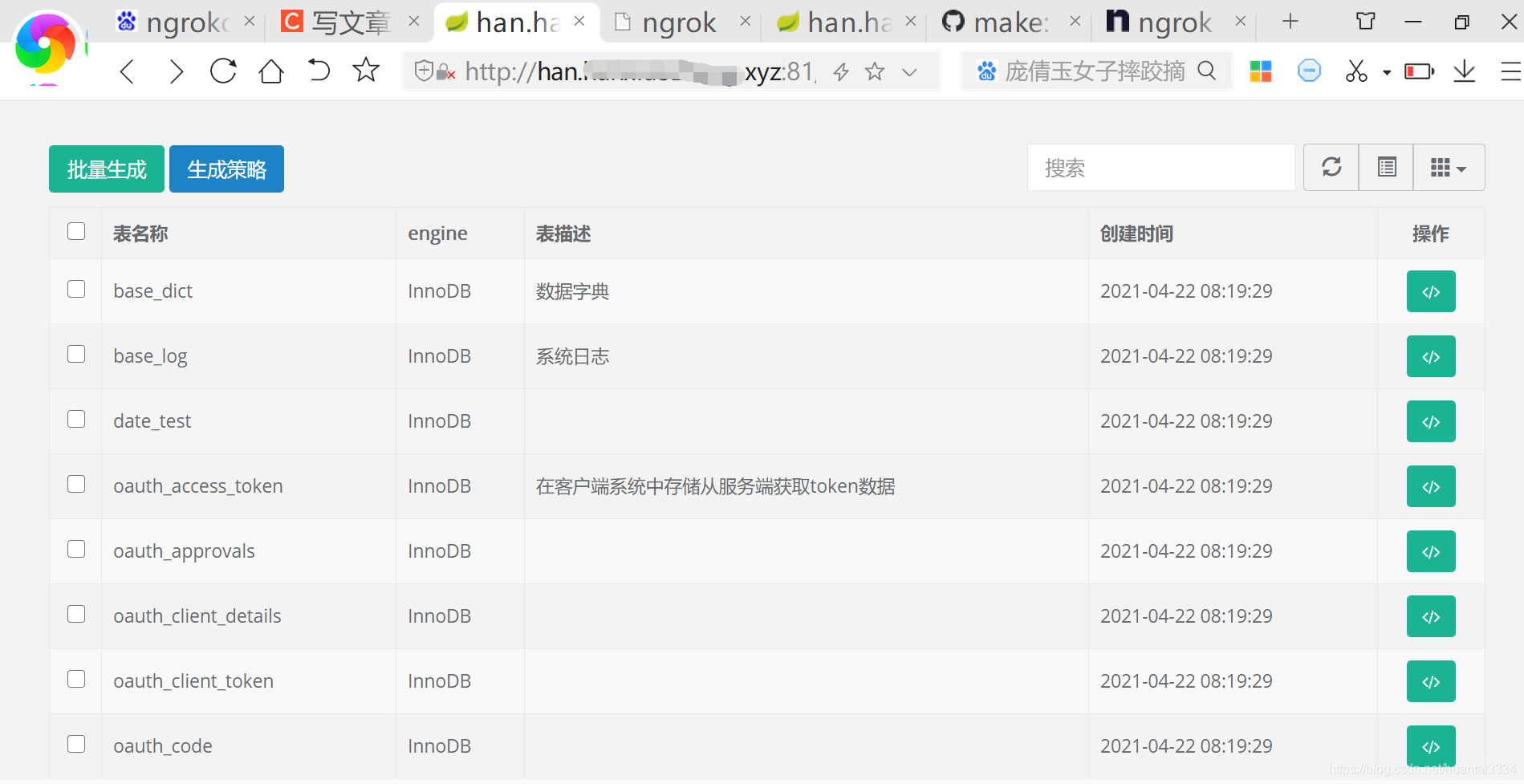Click the download manager icon
The width and height of the screenshot is (1524, 784).
tap(1464, 71)
